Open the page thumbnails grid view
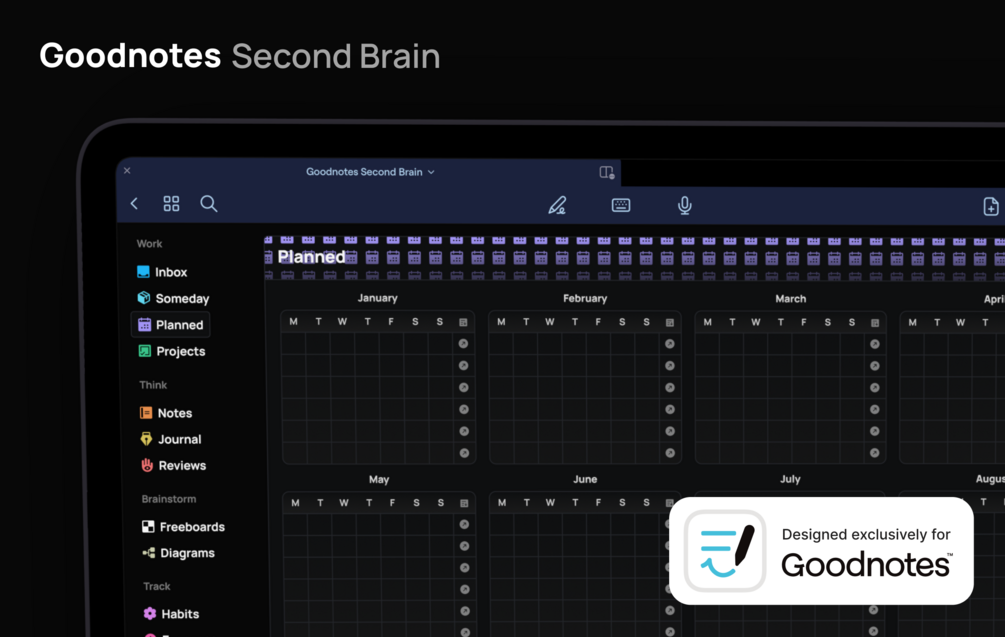Image resolution: width=1005 pixels, height=637 pixels. pyautogui.click(x=171, y=204)
